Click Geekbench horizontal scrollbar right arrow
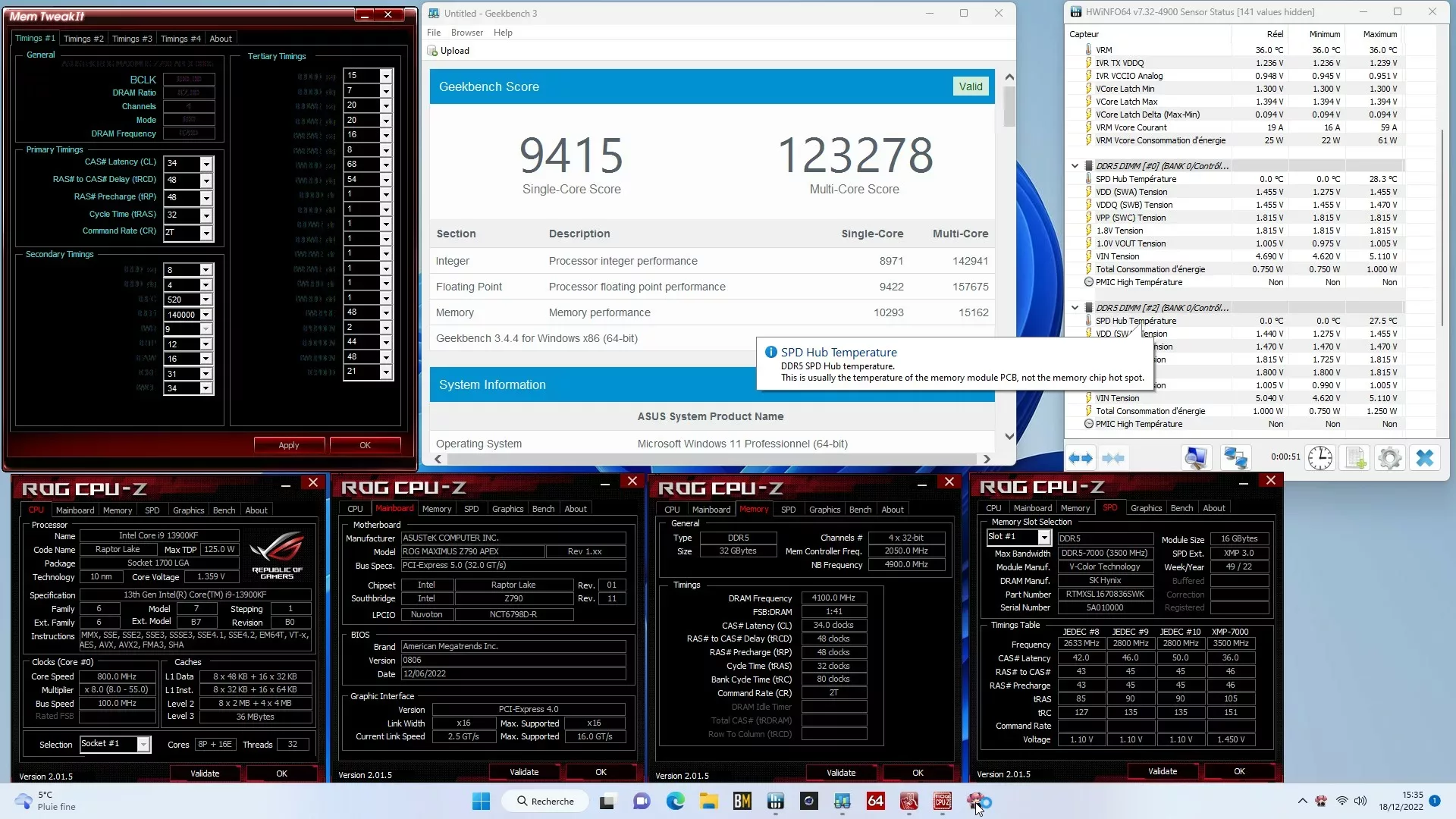Viewport: 1456px width, 819px height. coord(986,459)
